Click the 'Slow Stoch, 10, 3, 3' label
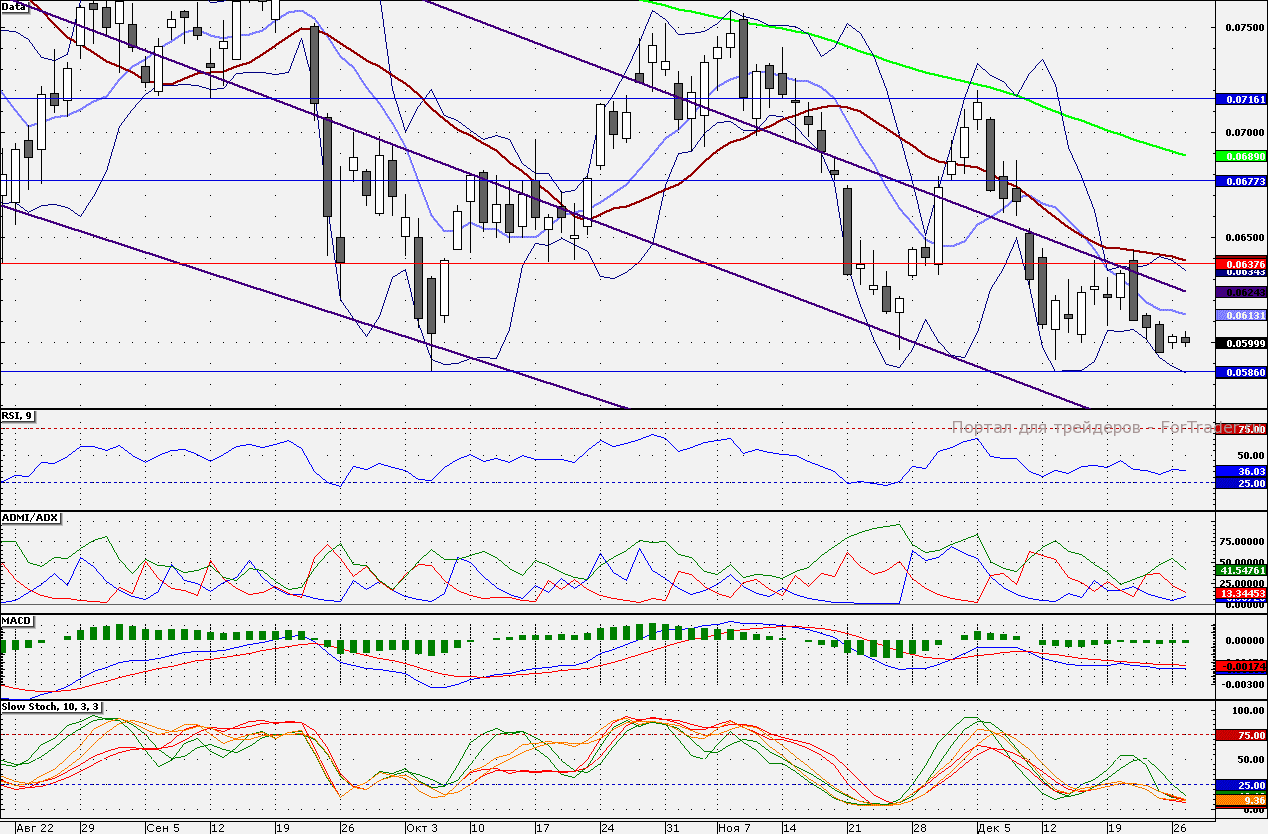Screen dimensions: 1268x834 pos(51,707)
